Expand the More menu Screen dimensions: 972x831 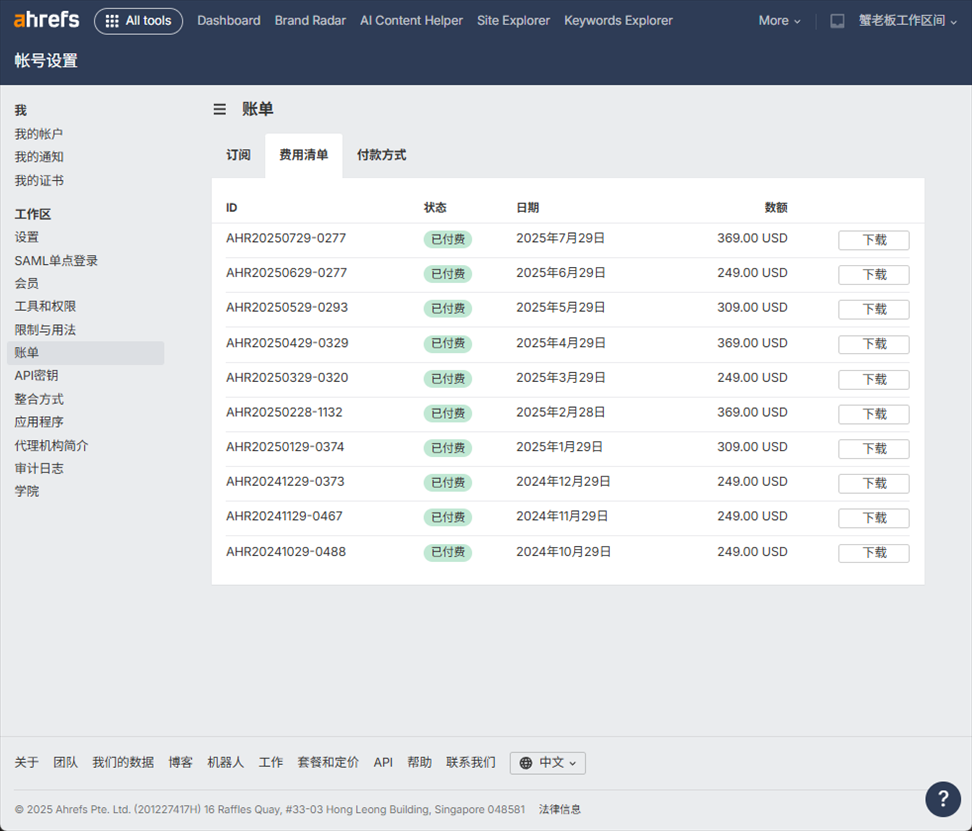[779, 20]
